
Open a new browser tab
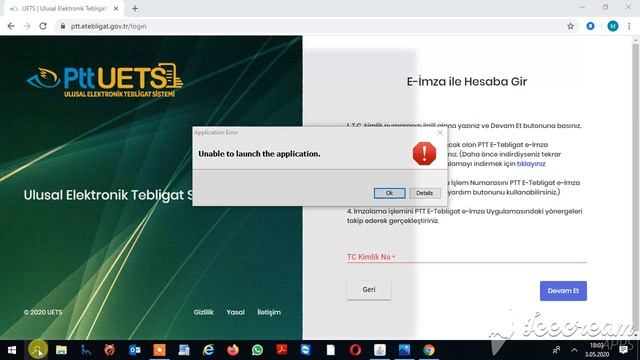click(135, 8)
